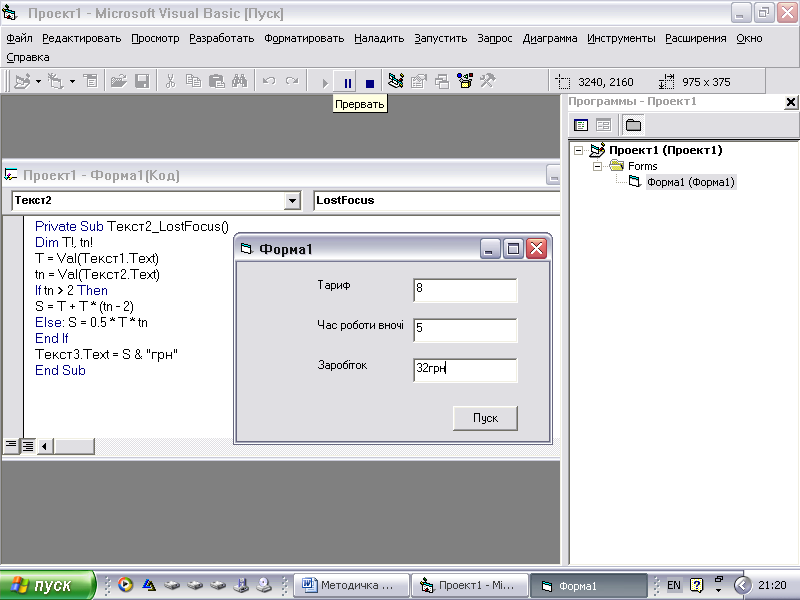
Task: Click the Redo arrow icon
Action: click(x=292, y=81)
